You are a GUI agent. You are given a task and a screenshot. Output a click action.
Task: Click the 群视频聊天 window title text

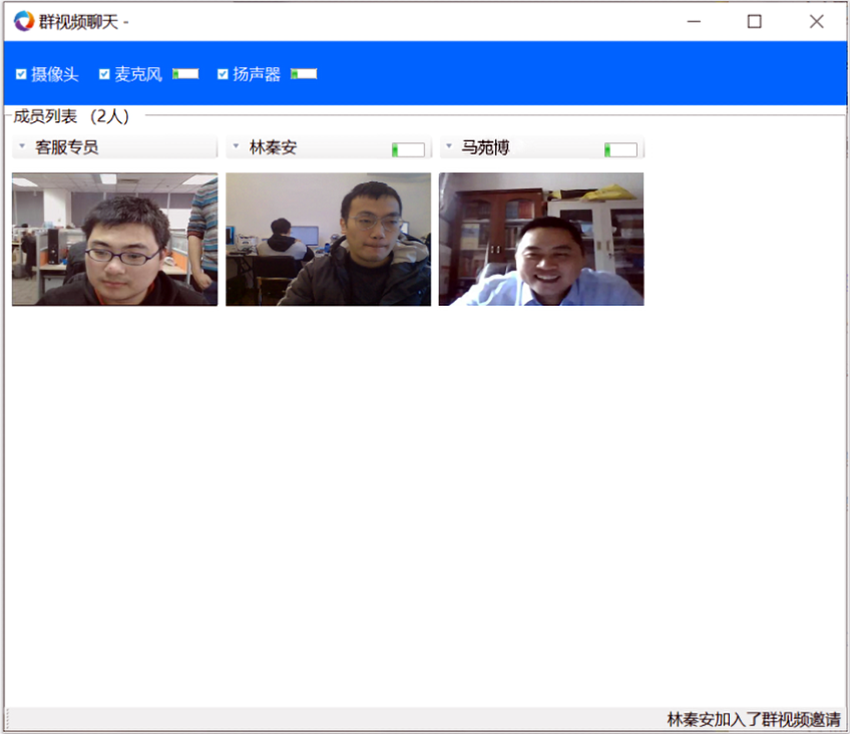(78, 22)
